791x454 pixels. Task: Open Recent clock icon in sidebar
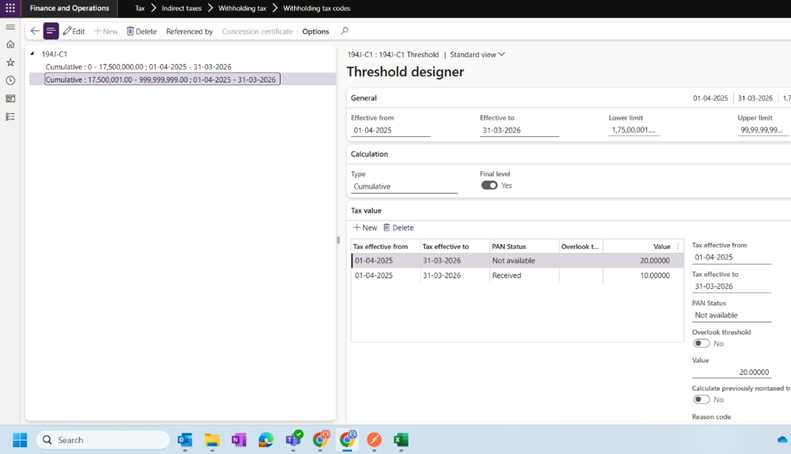click(10, 81)
